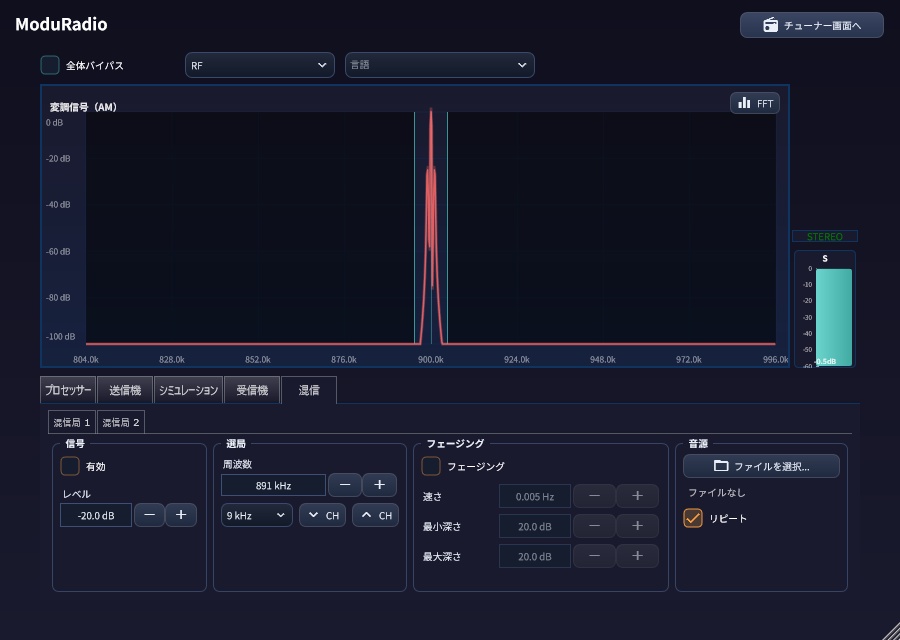The image size is (900, 640).
Task: Click the level field showing -20.0 dB
Action: tap(96, 515)
